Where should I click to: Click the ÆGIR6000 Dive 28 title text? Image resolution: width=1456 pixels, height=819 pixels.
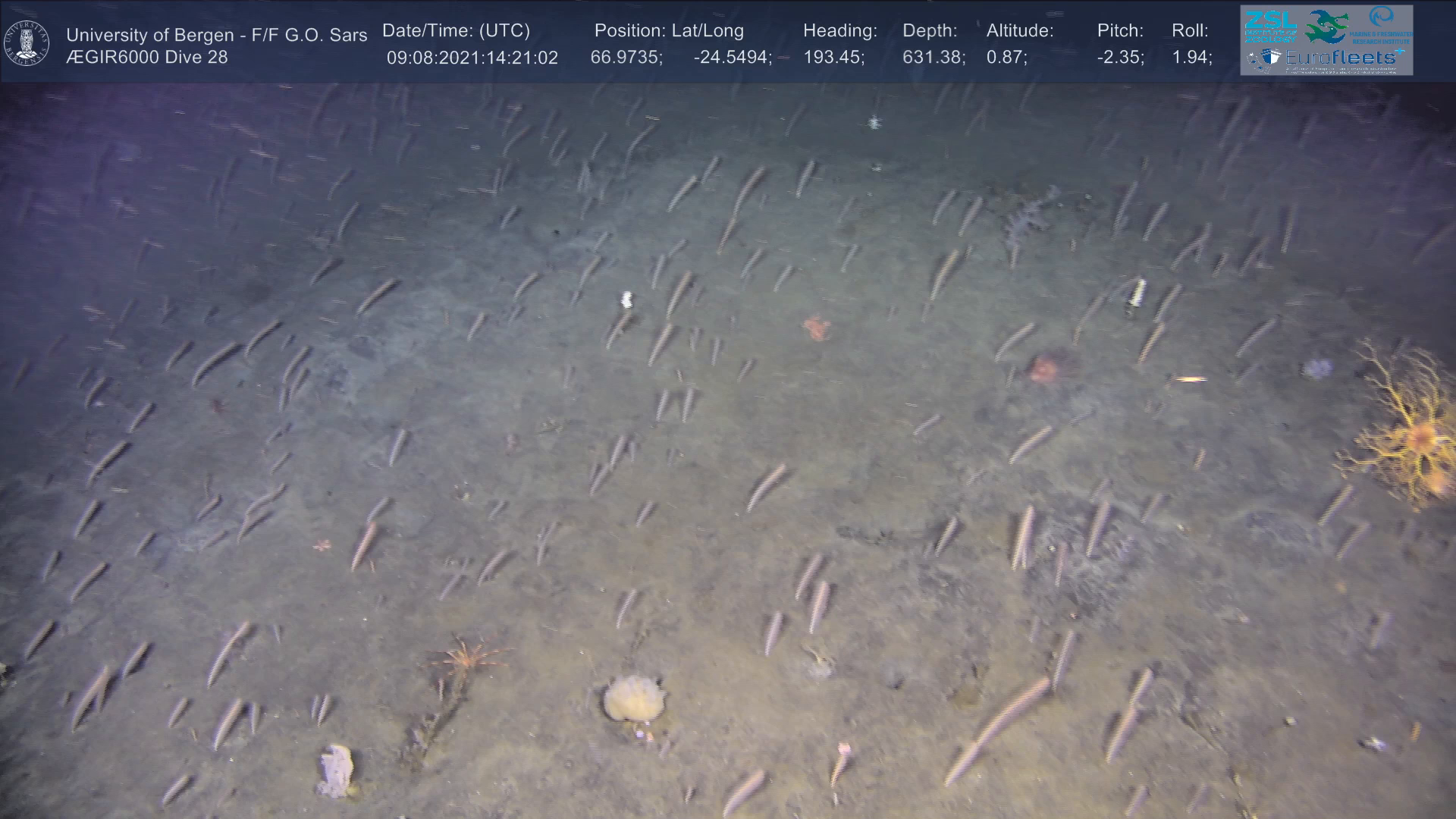(x=146, y=58)
